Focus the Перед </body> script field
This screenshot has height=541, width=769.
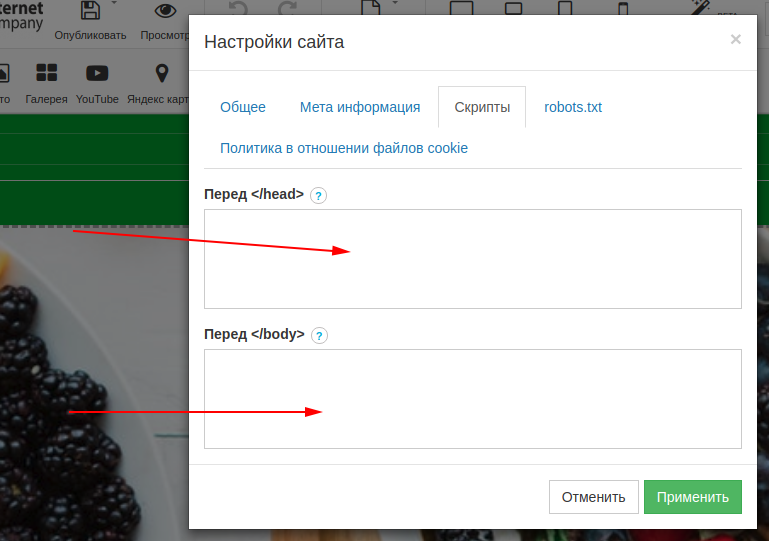pyautogui.click(x=472, y=398)
